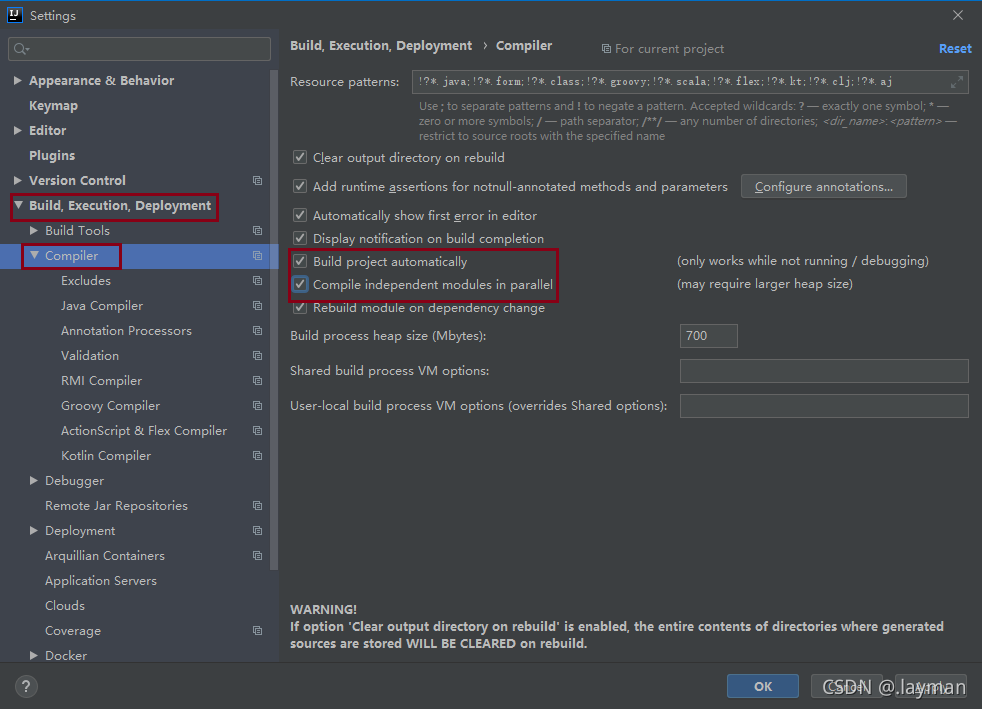Click the per-project icon beside Excludes
982x709 pixels.
(257, 281)
